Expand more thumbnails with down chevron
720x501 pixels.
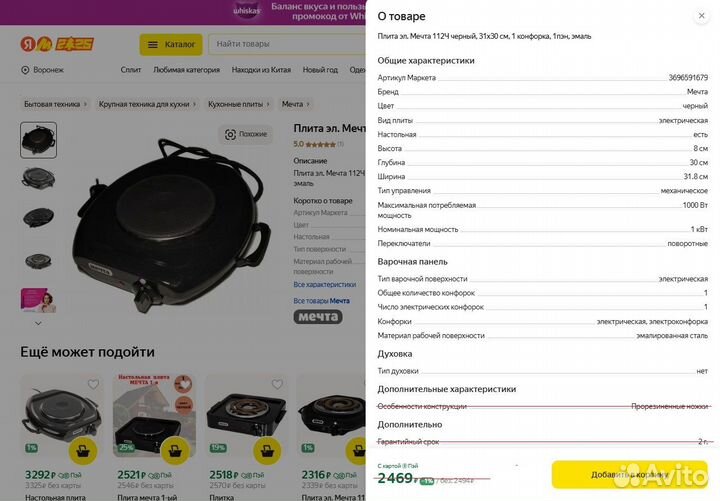click(38, 323)
